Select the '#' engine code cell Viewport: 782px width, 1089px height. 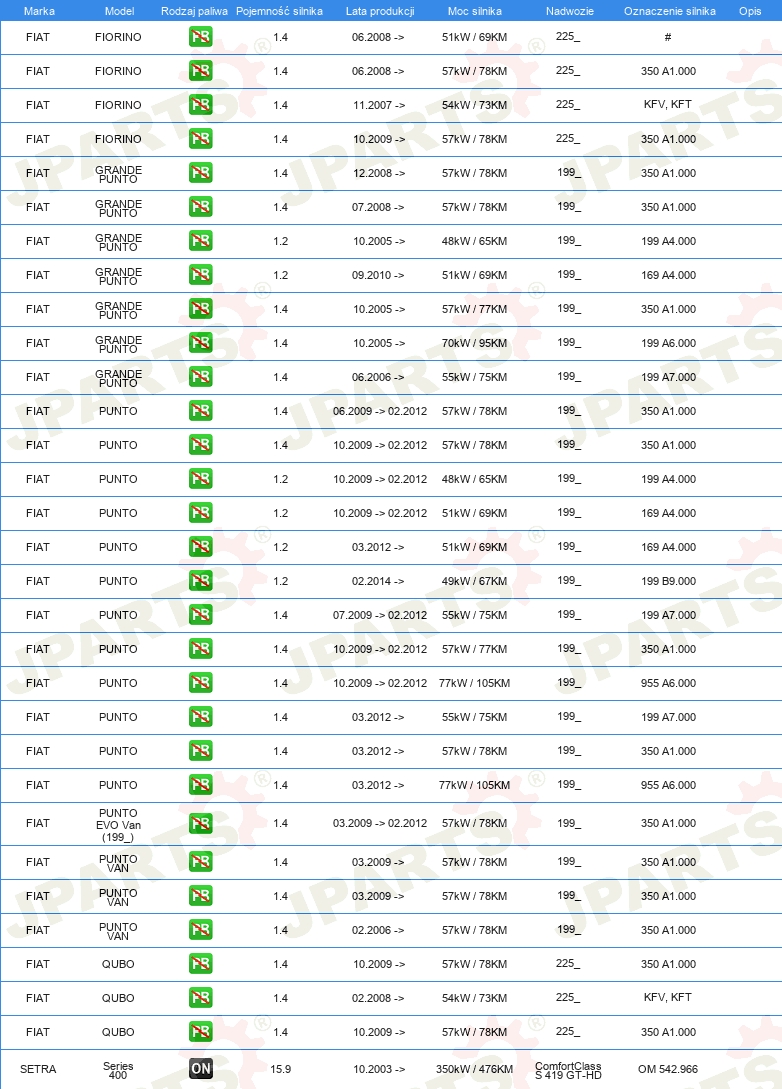point(668,37)
